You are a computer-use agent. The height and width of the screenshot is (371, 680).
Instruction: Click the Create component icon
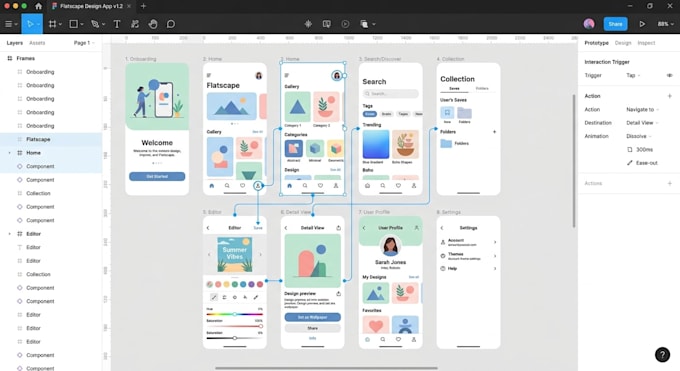308,24
